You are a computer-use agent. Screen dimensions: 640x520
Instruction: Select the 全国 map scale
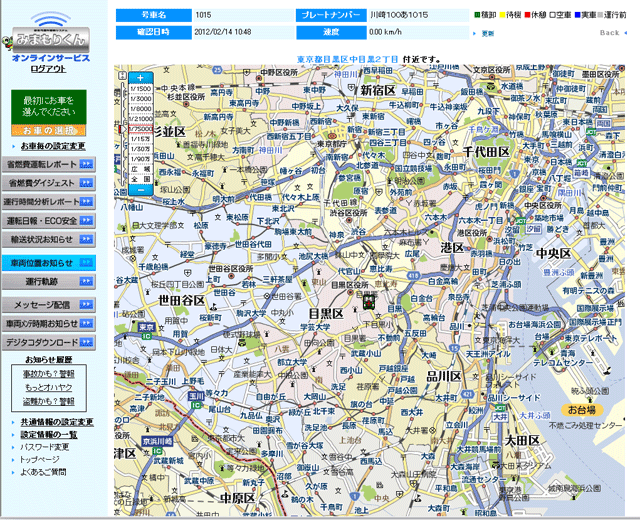tap(140, 179)
